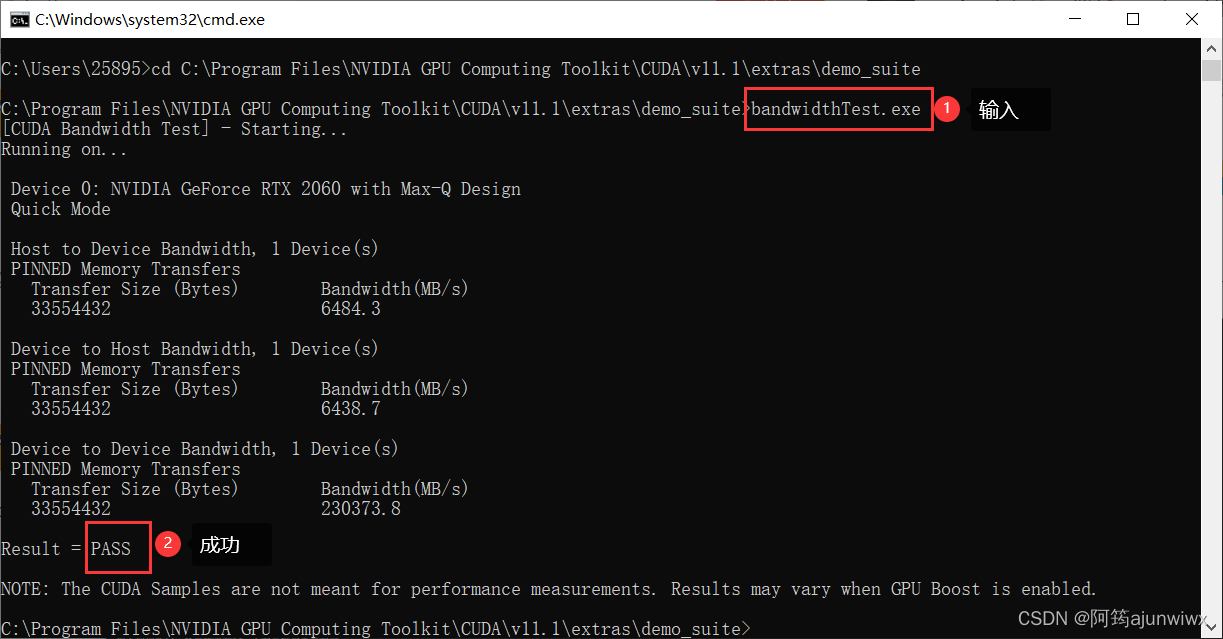Click the red circle marker numbered 2
The width and height of the screenshot is (1223, 639).
pyautogui.click(x=169, y=545)
